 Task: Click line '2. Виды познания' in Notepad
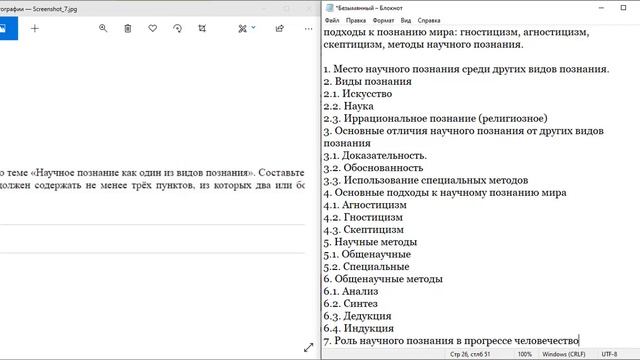367,81
